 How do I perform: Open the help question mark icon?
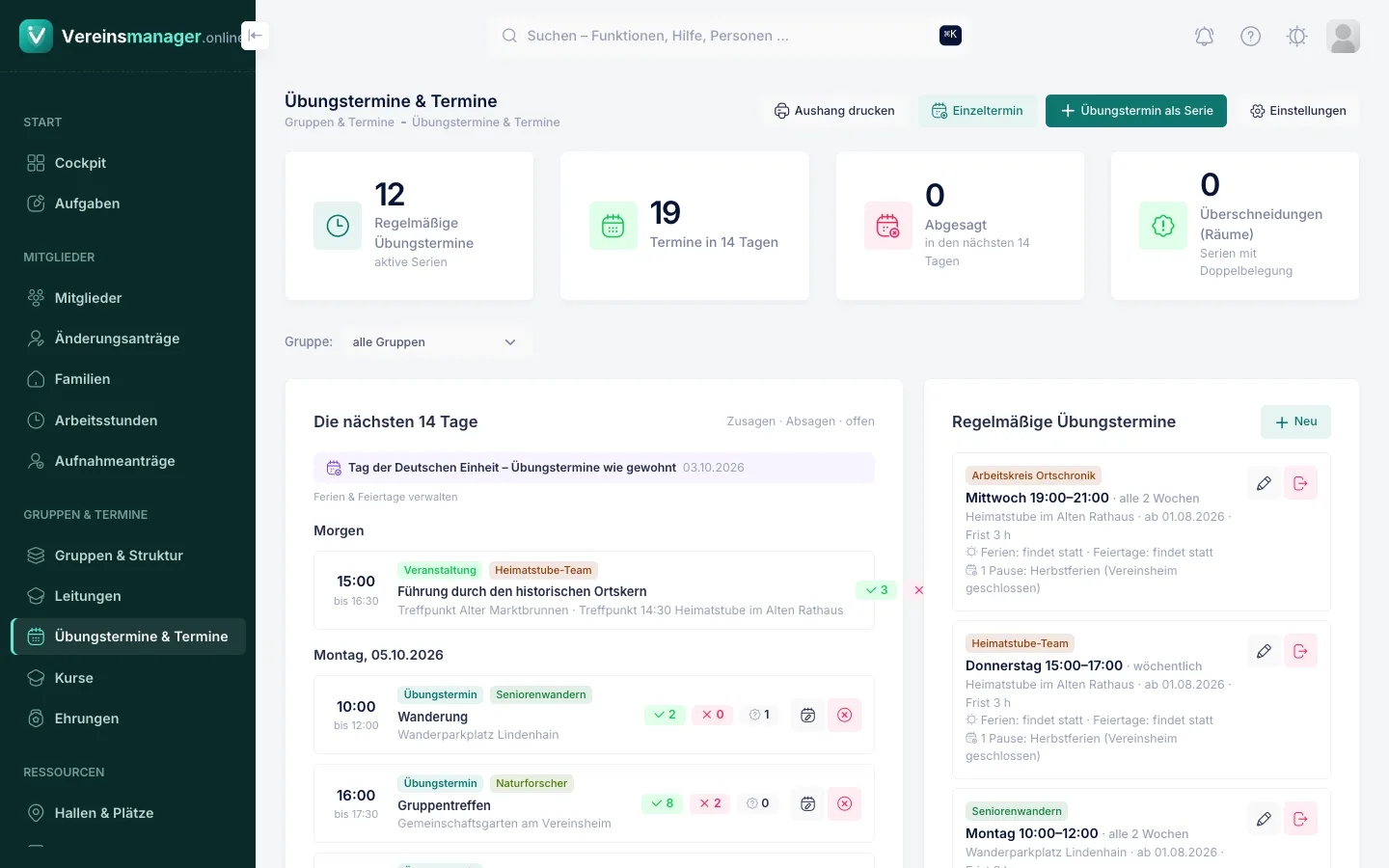click(1250, 37)
